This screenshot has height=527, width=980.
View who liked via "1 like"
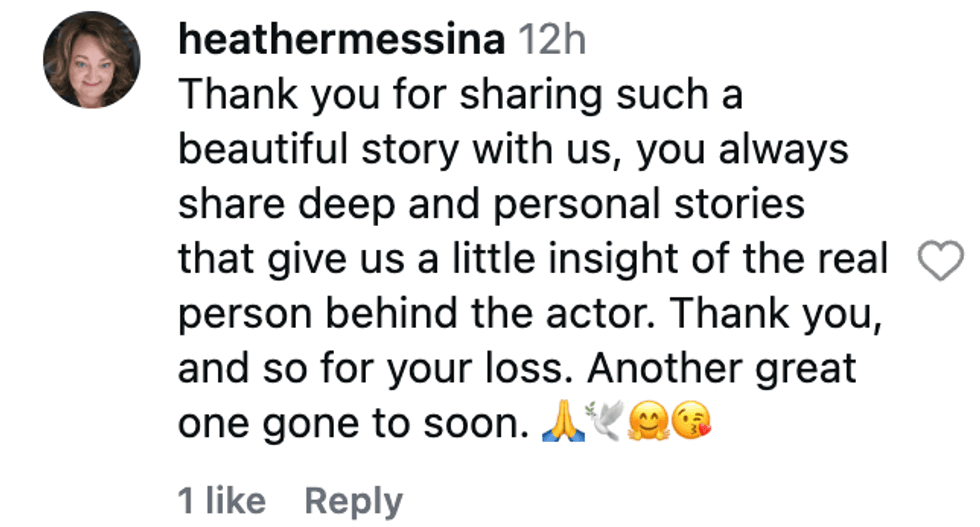221,500
